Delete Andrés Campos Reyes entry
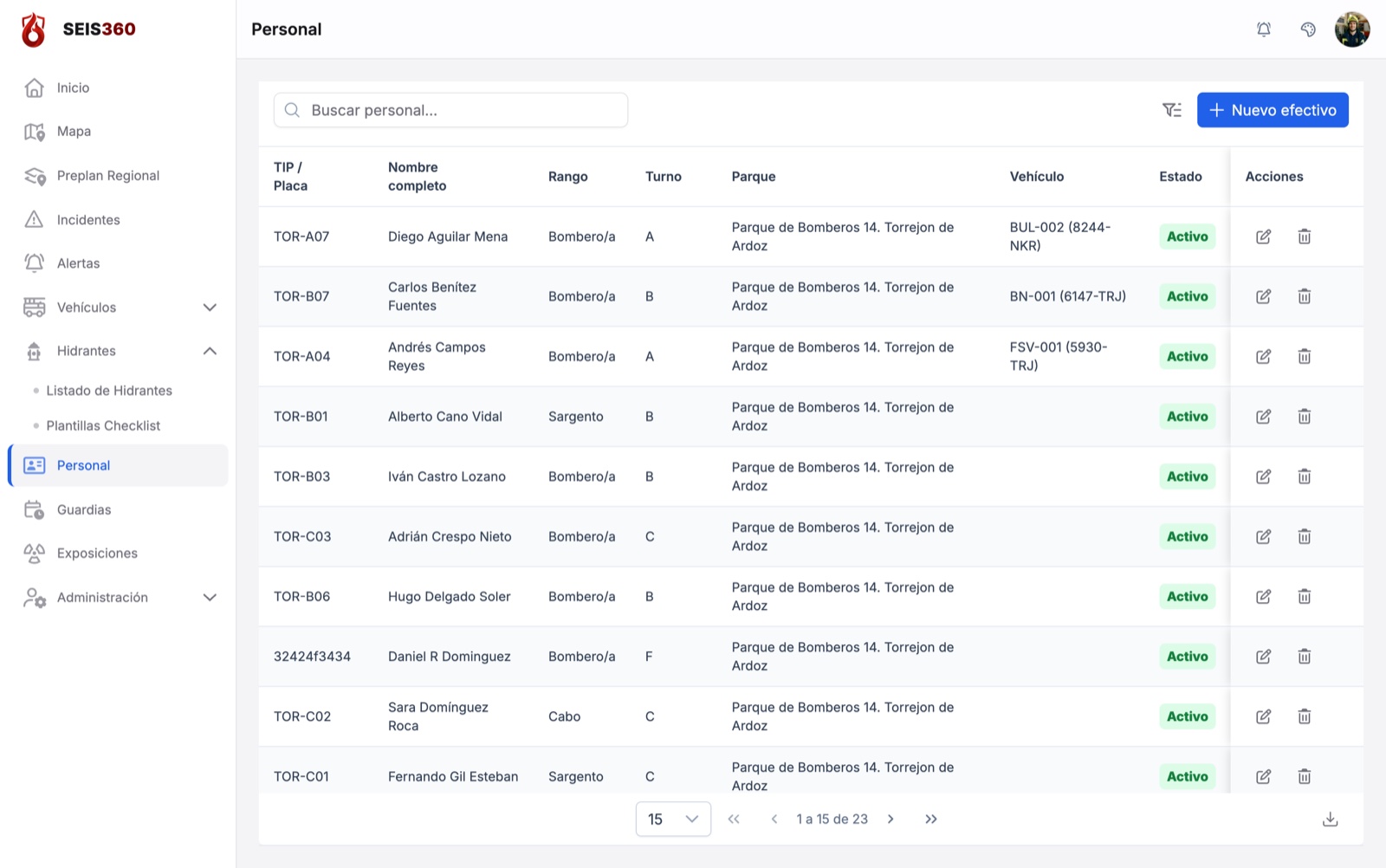This screenshot has width=1386, height=868. pos(1304,356)
